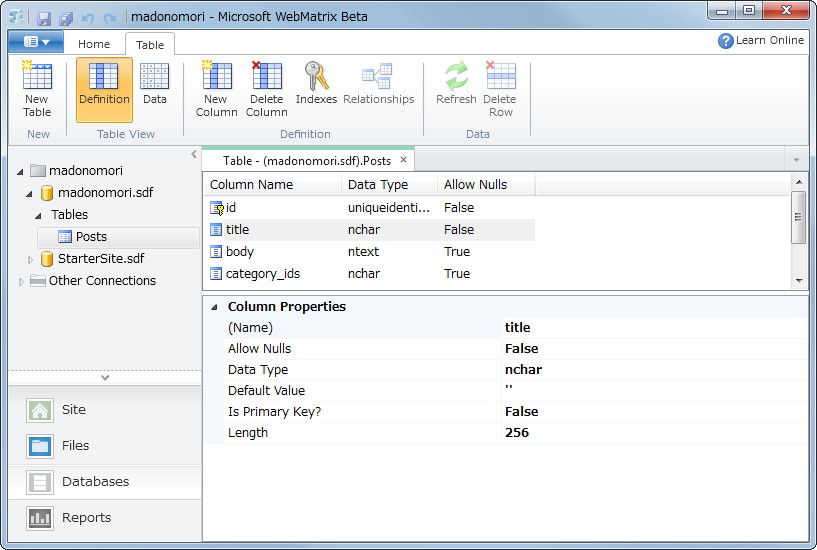Click the Redo arrow icon
Image resolution: width=817 pixels, height=550 pixels.
click(x=109, y=19)
